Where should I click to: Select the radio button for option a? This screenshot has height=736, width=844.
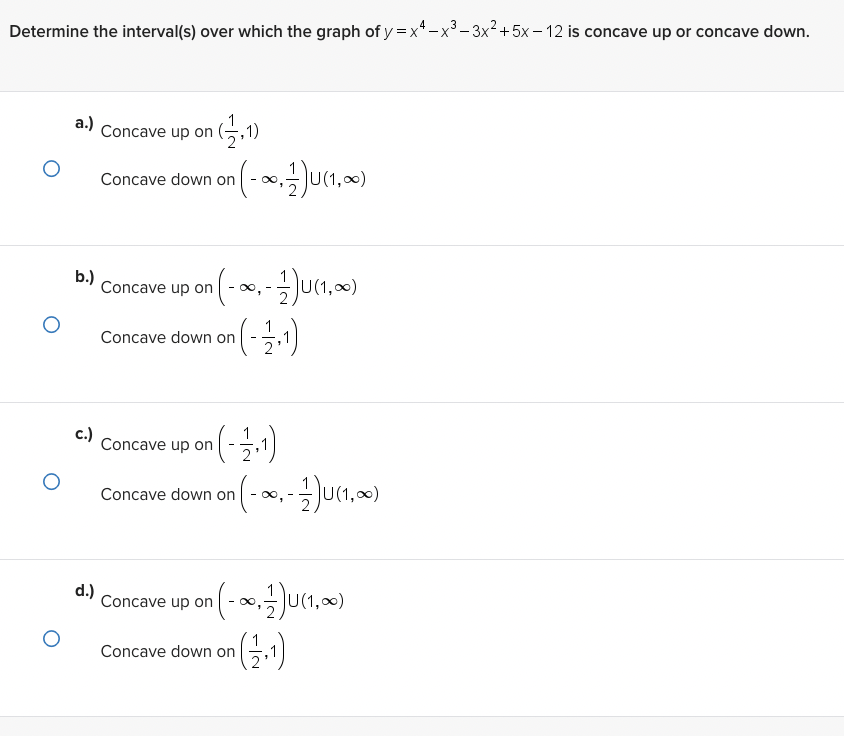pos(52,168)
